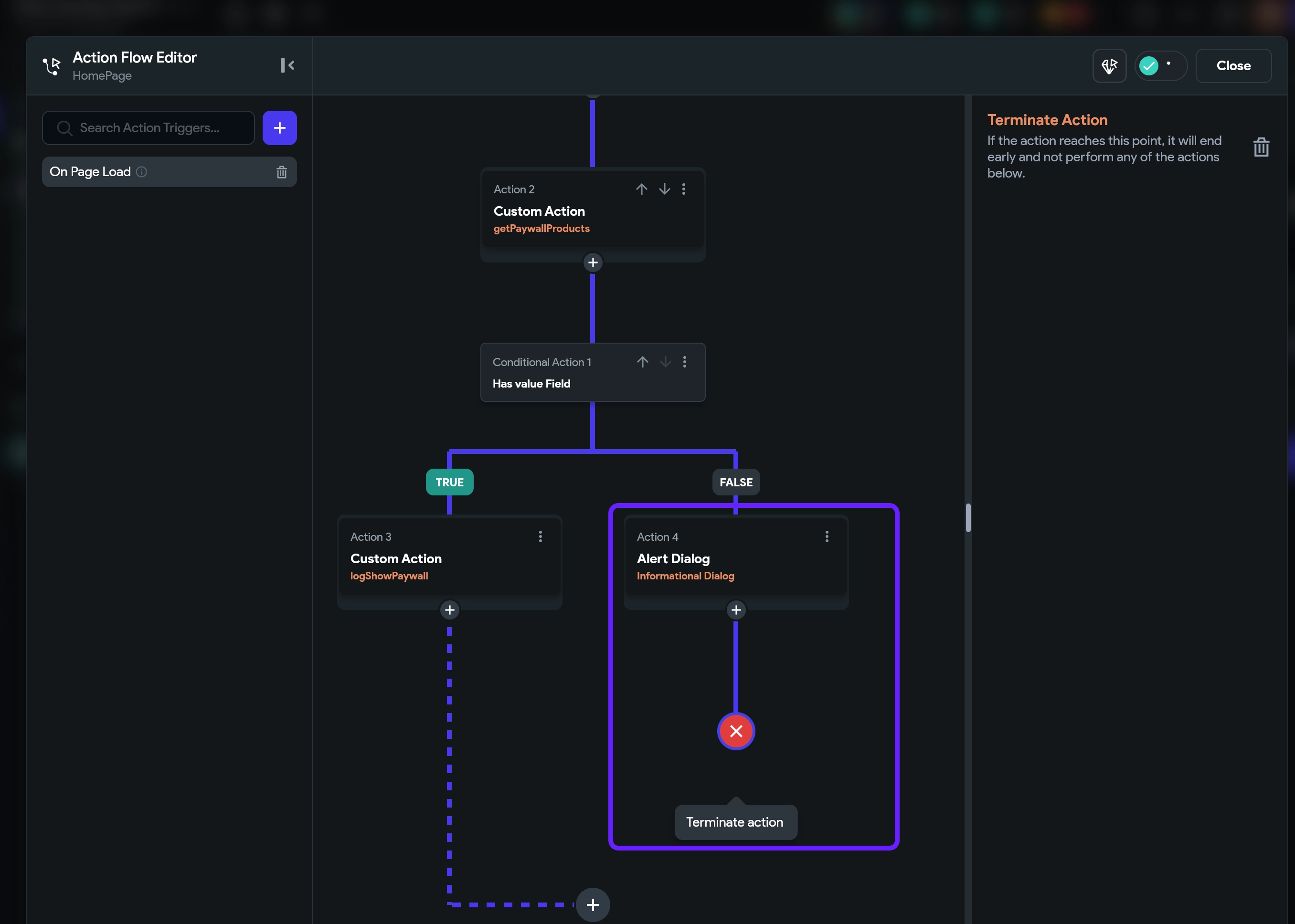Viewport: 1295px width, 924px height.
Task: Delete the On Page Load trigger
Action: click(x=282, y=172)
